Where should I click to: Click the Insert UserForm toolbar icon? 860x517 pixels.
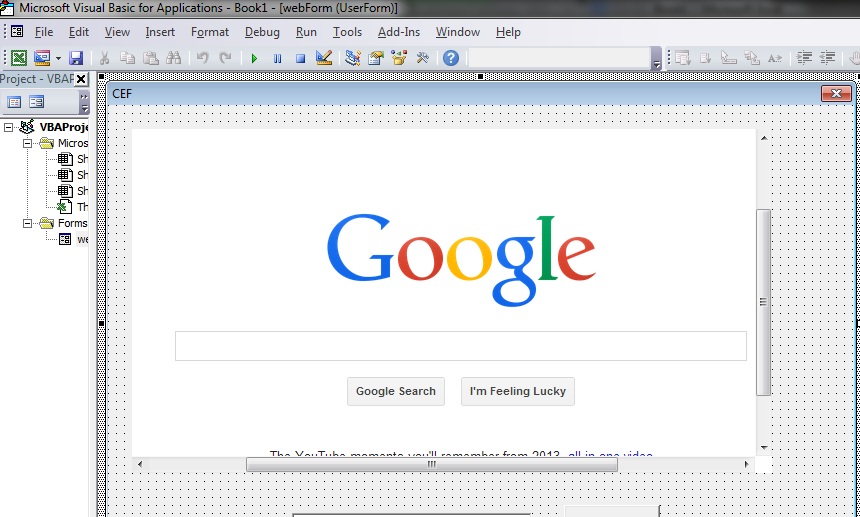[42, 58]
